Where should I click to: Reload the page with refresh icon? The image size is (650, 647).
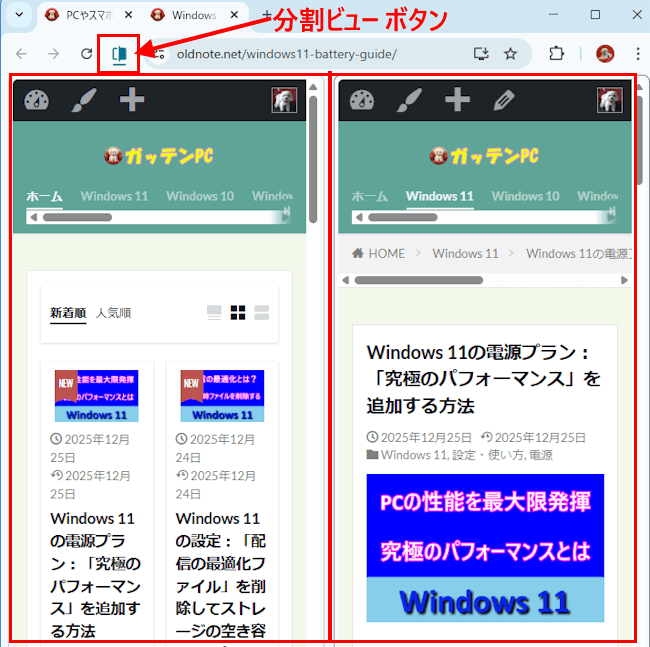[x=86, y=54]
